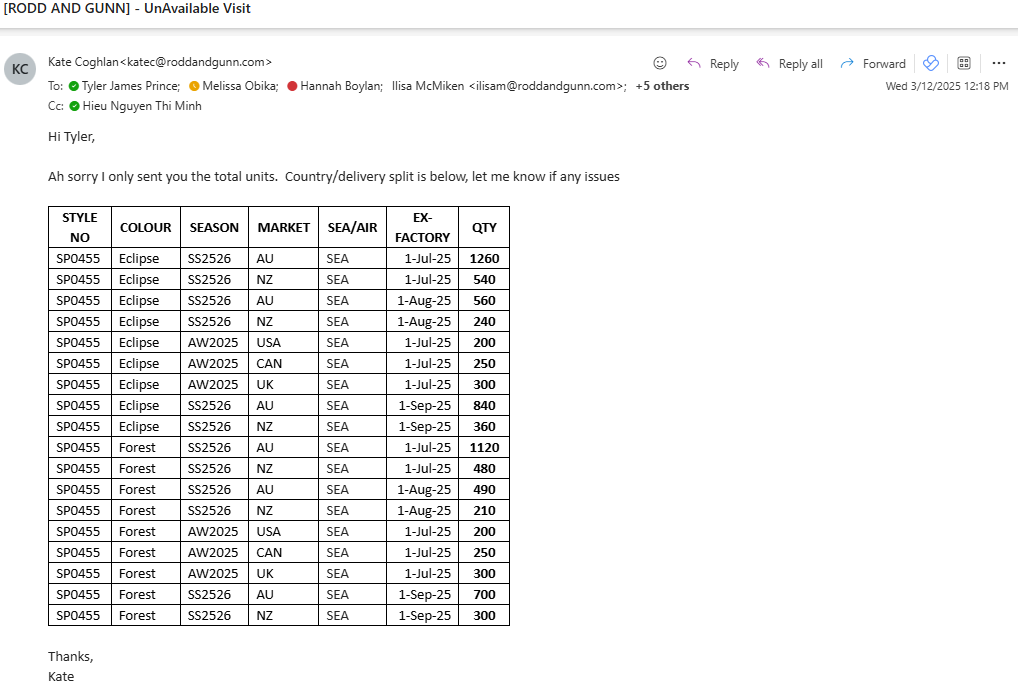Click the quantity cell 560
1018x688 pixels.
[484, 301]
